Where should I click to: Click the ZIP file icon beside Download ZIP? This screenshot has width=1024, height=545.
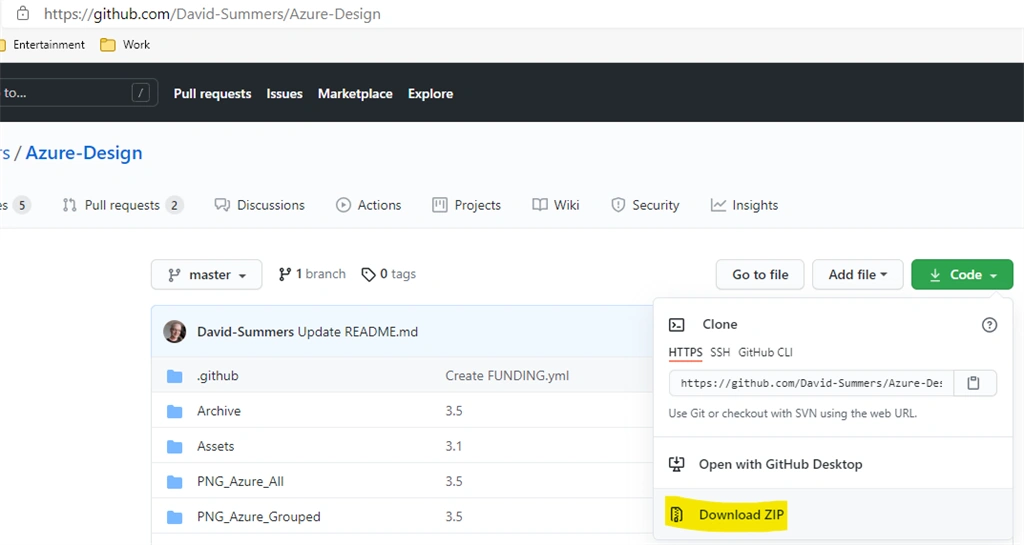coord(677,514)
